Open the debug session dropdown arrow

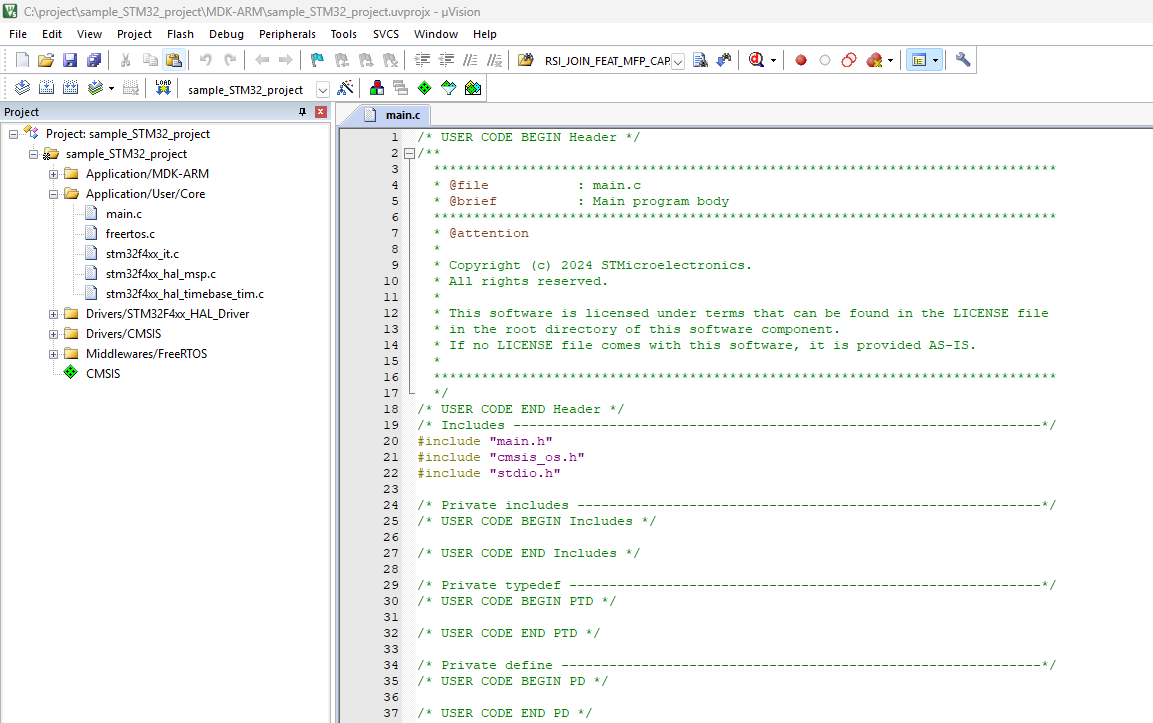click(774, 60)
